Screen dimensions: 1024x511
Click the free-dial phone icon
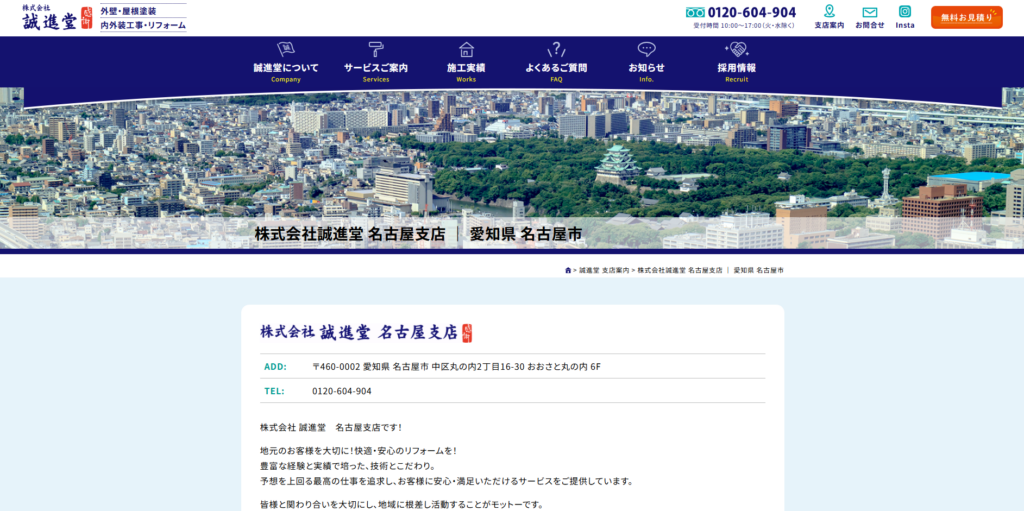click(695, 12)
